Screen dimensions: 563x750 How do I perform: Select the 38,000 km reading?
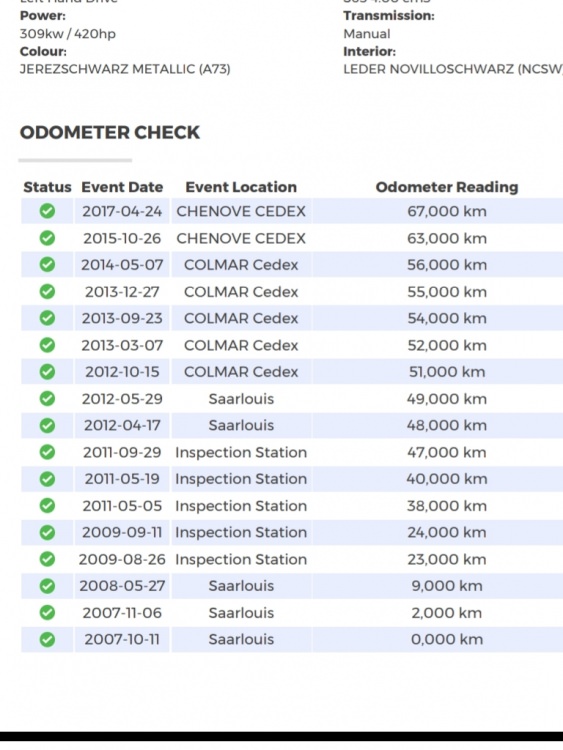tap(447, 506)
